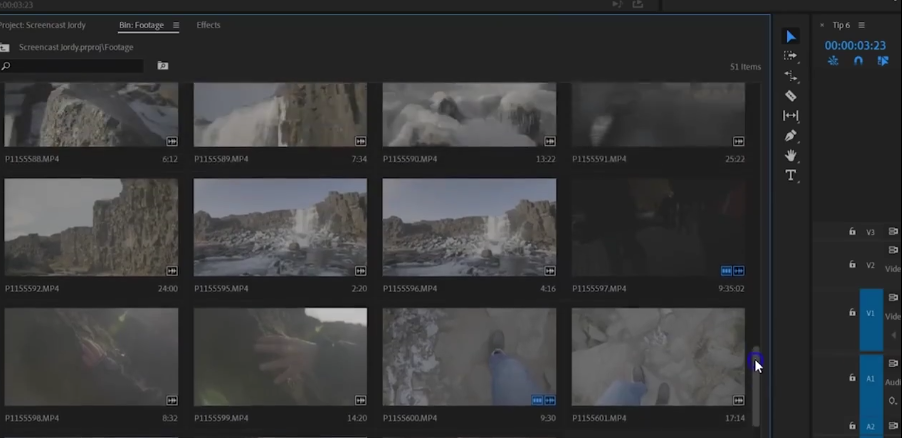This screenshot has width=902, height=438.
Task: Select the Selection arrow tool
Action: 791,36
